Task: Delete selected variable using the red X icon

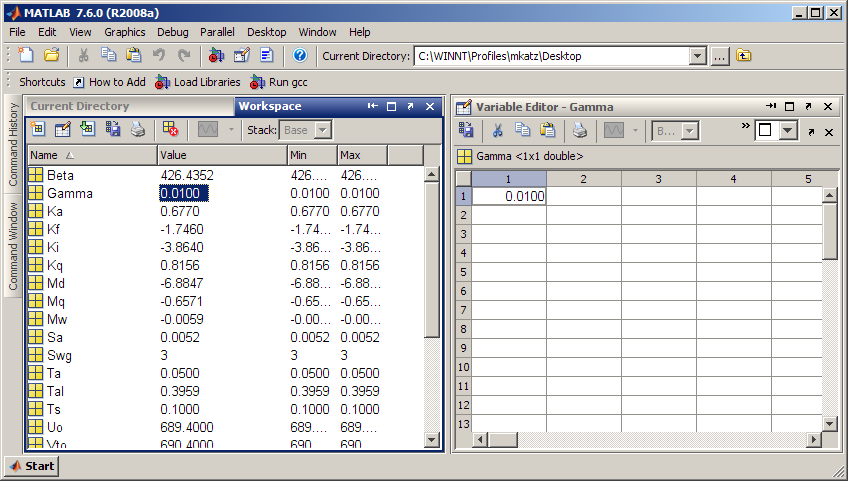Action: [x=170, y=129]
